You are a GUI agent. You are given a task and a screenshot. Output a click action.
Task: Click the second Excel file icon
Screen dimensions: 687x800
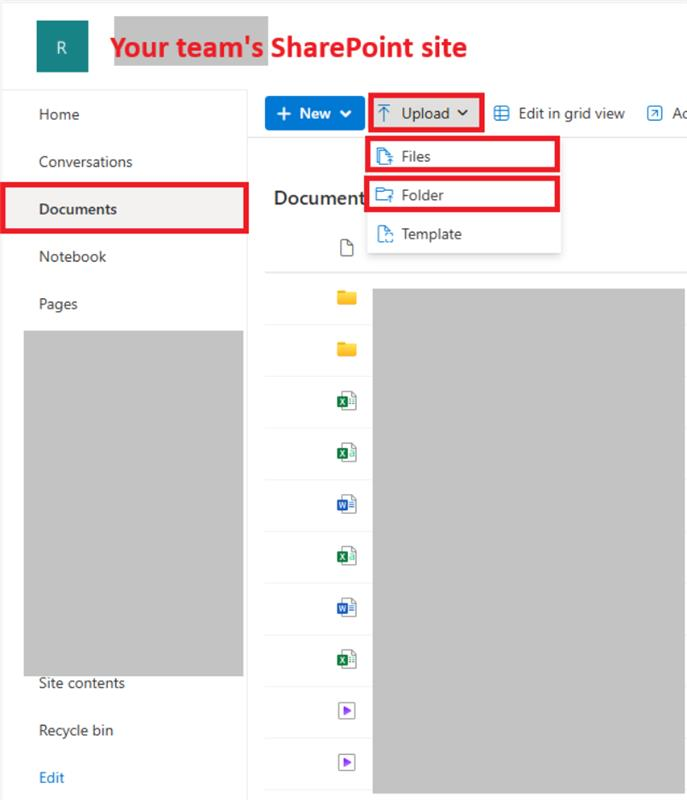coord(347,453)
